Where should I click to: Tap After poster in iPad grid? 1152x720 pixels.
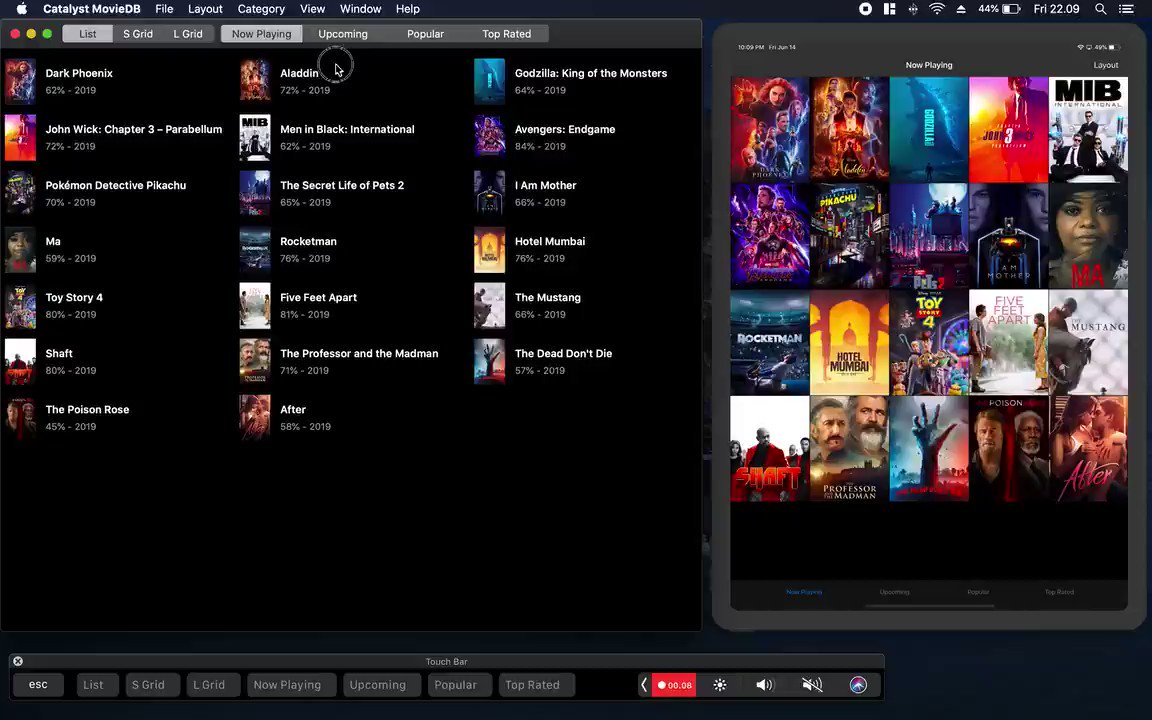click(x=1088, y=449)
